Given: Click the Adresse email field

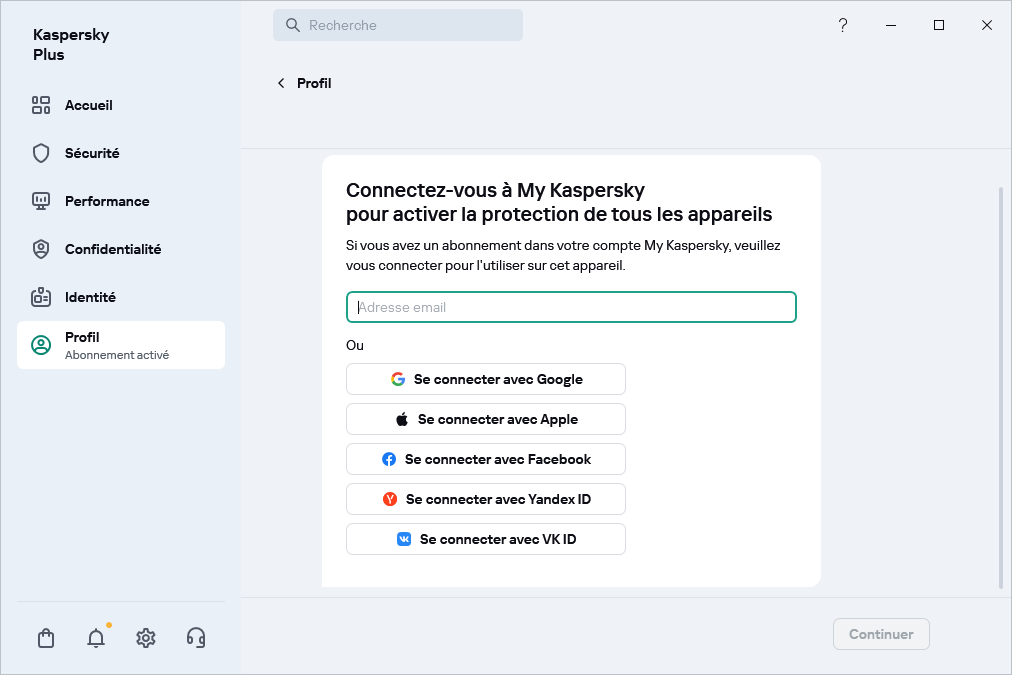Looking at the screenshot, I should pos(570,307).
